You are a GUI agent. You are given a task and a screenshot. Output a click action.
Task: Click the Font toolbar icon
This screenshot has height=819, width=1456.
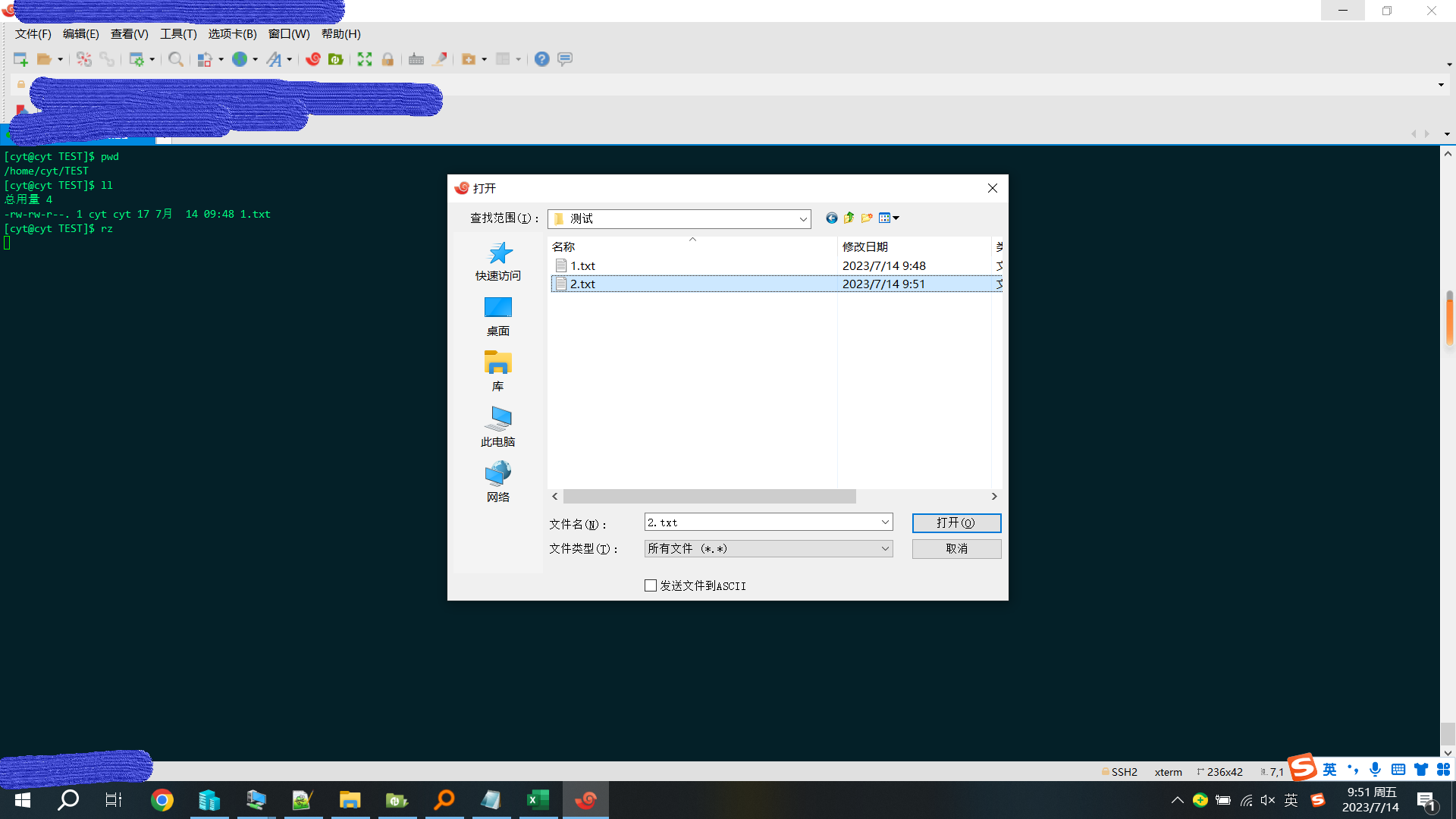[274, 59]
